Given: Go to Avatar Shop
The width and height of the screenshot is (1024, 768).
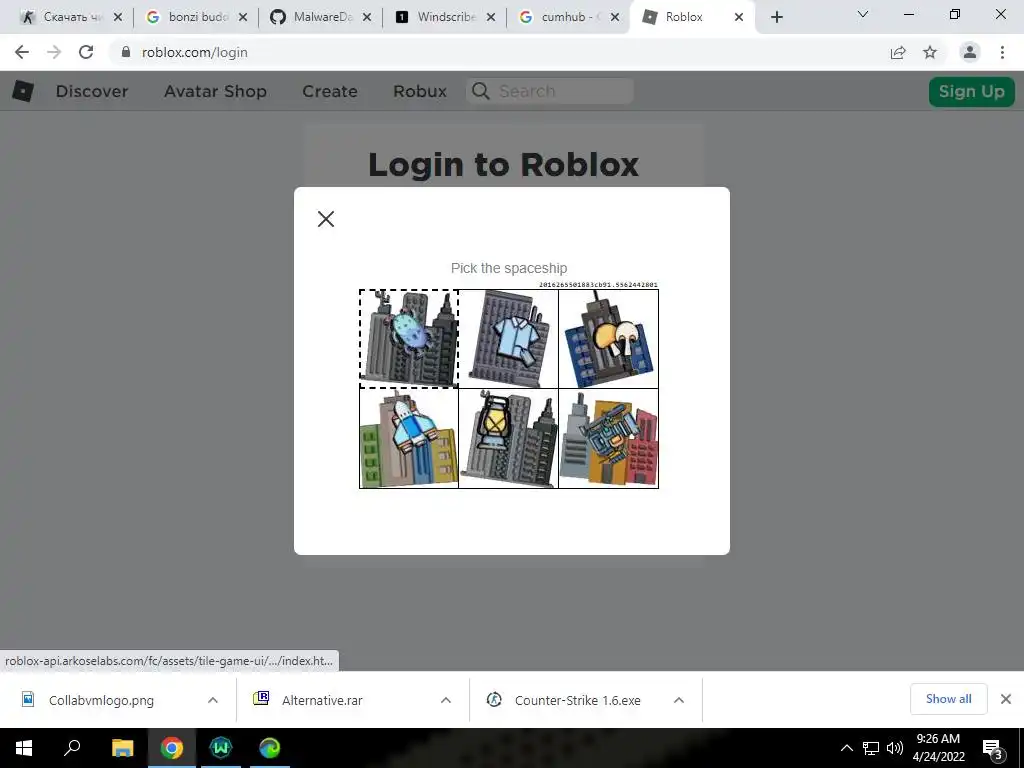Looking at the screenshot, I should coord(216,91).
